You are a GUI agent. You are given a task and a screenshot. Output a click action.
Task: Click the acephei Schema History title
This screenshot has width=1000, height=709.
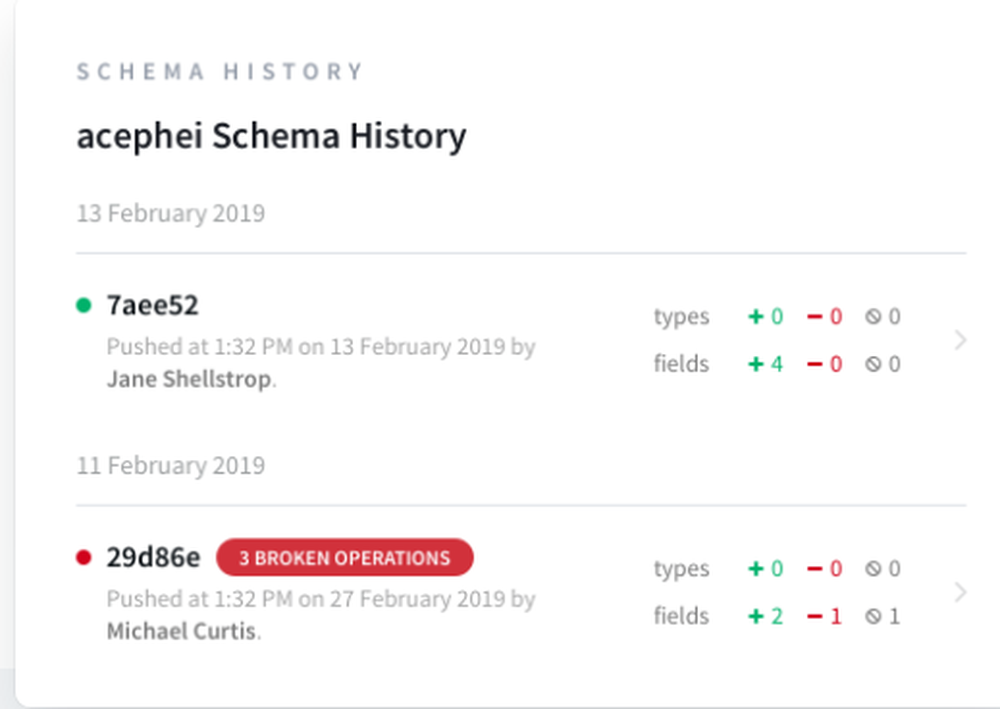271,136
